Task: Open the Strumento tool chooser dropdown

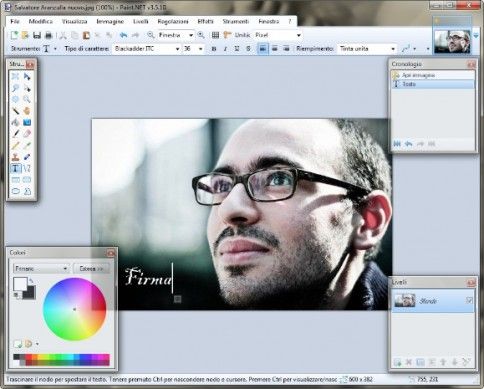Action: pos(55,49)
